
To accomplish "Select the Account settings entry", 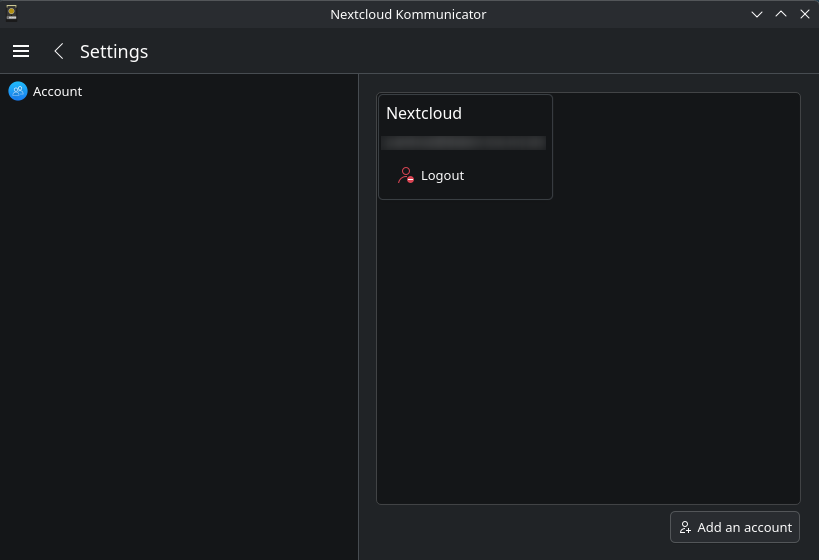I will 179,91.
